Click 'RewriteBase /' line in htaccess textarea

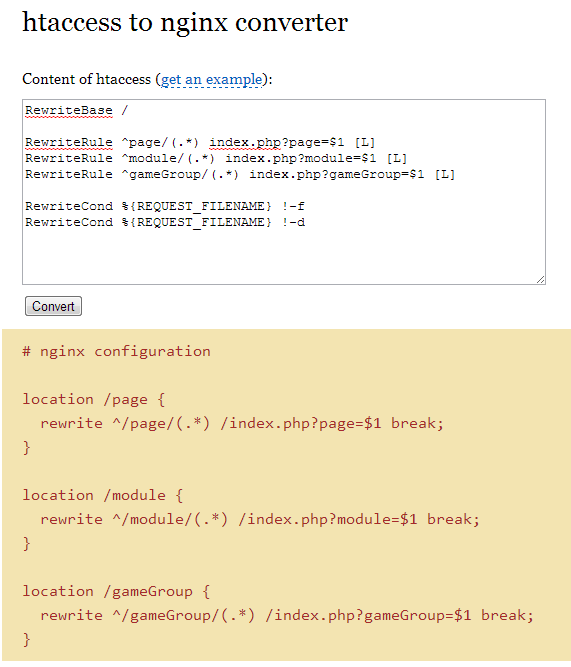pos(77,110)
